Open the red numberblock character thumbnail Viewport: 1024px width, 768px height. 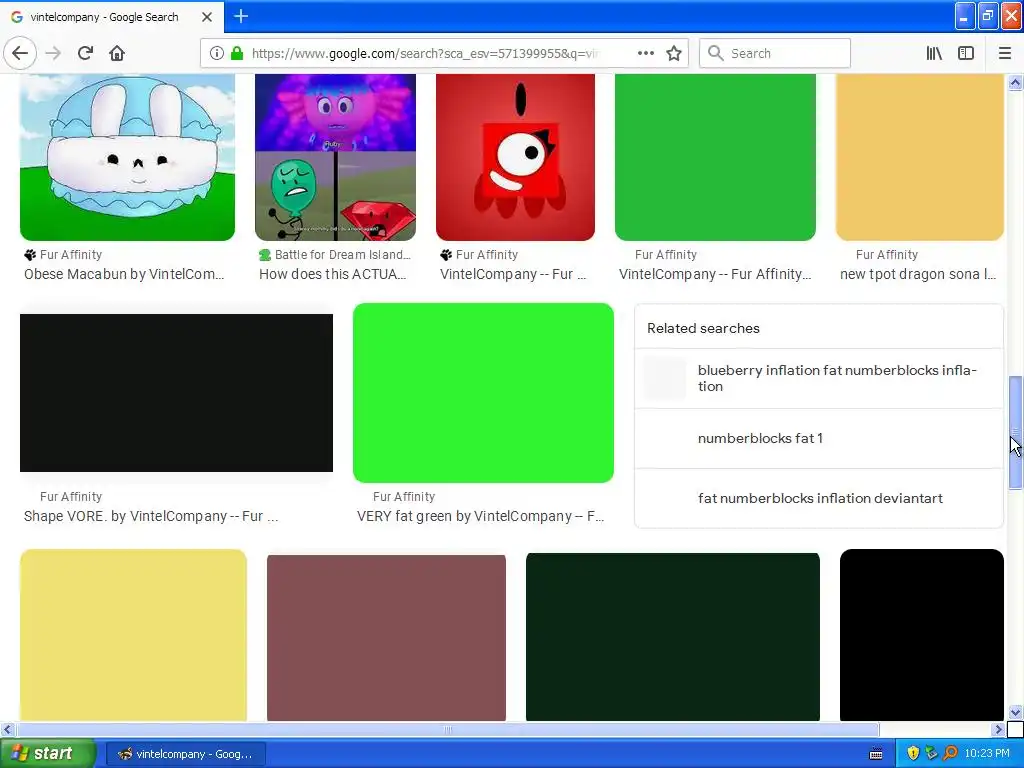(515, 157)
